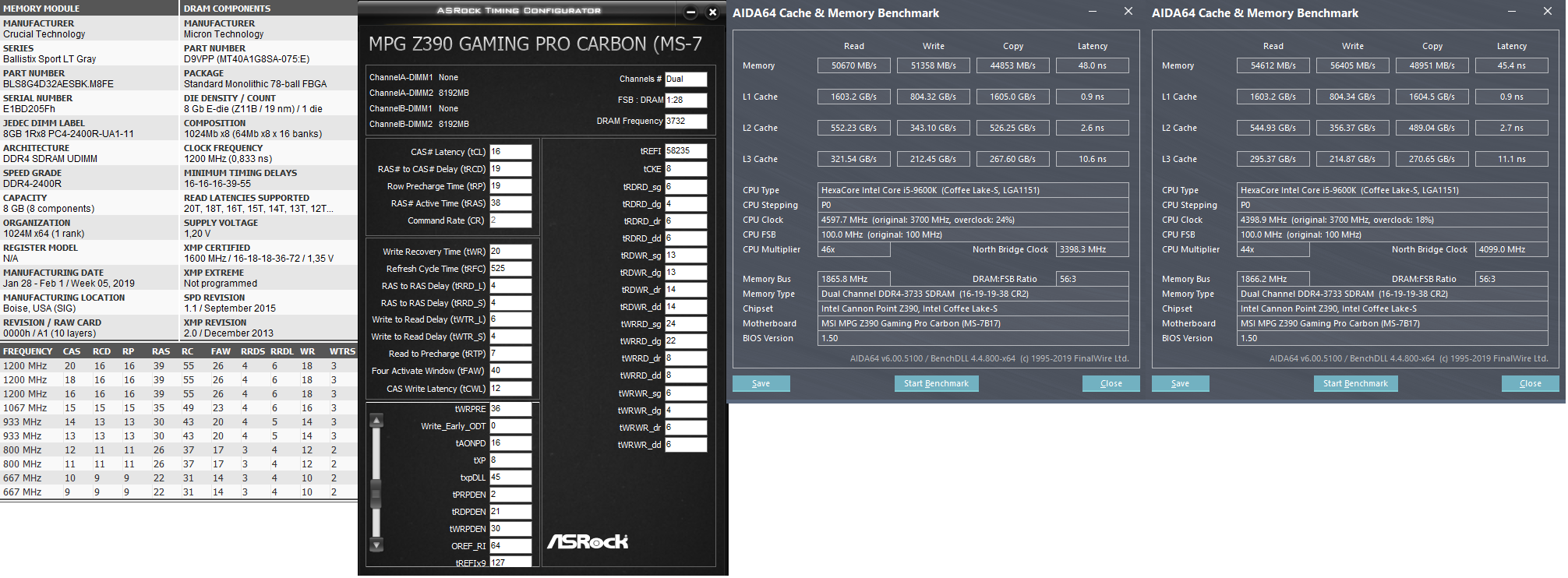Viewport: 1568px width, 578px height.
Task: Click the down arrow of the ASRock timings scrollbar
Action: coord(376,545)
